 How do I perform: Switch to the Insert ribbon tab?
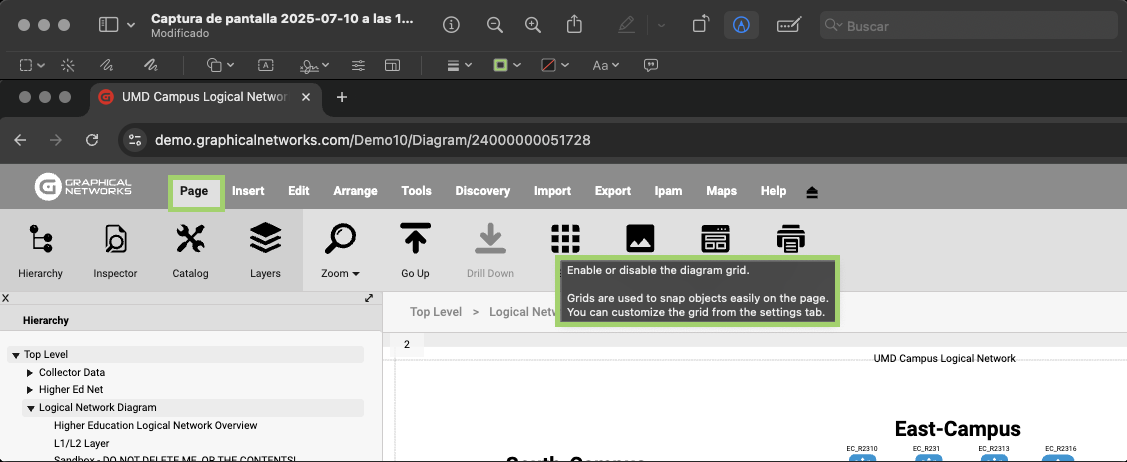248,191
